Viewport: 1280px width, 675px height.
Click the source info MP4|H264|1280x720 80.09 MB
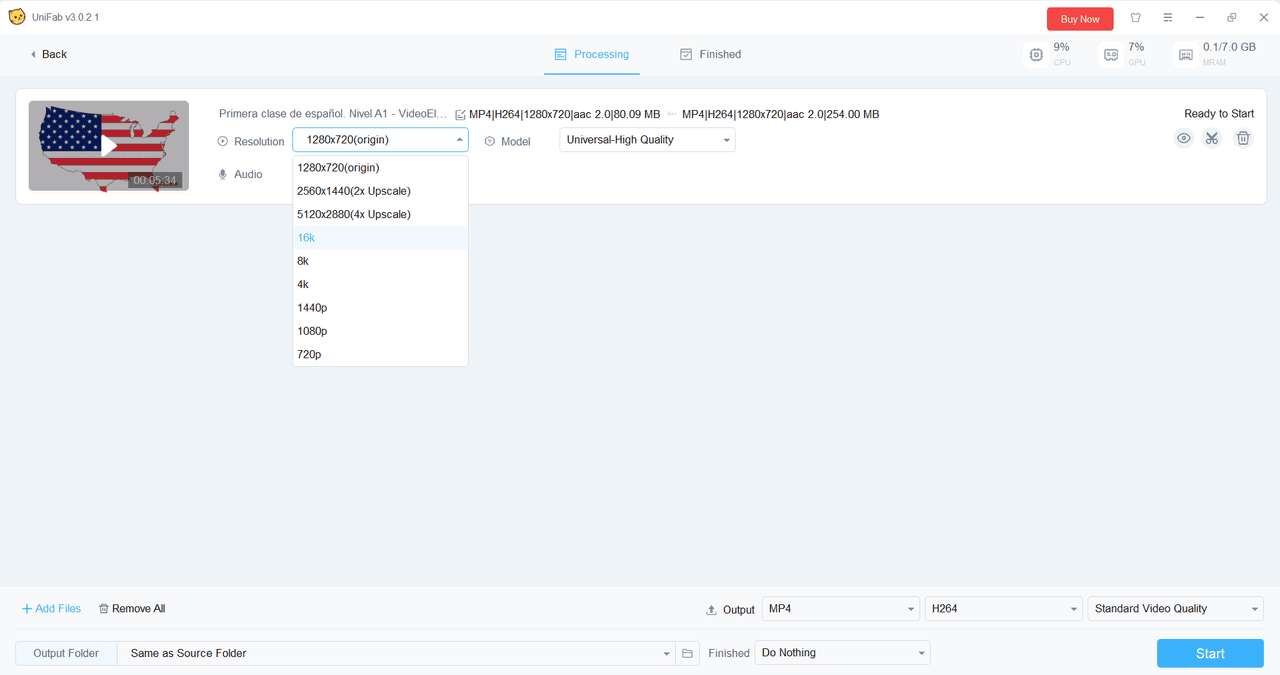coord(564,114)
